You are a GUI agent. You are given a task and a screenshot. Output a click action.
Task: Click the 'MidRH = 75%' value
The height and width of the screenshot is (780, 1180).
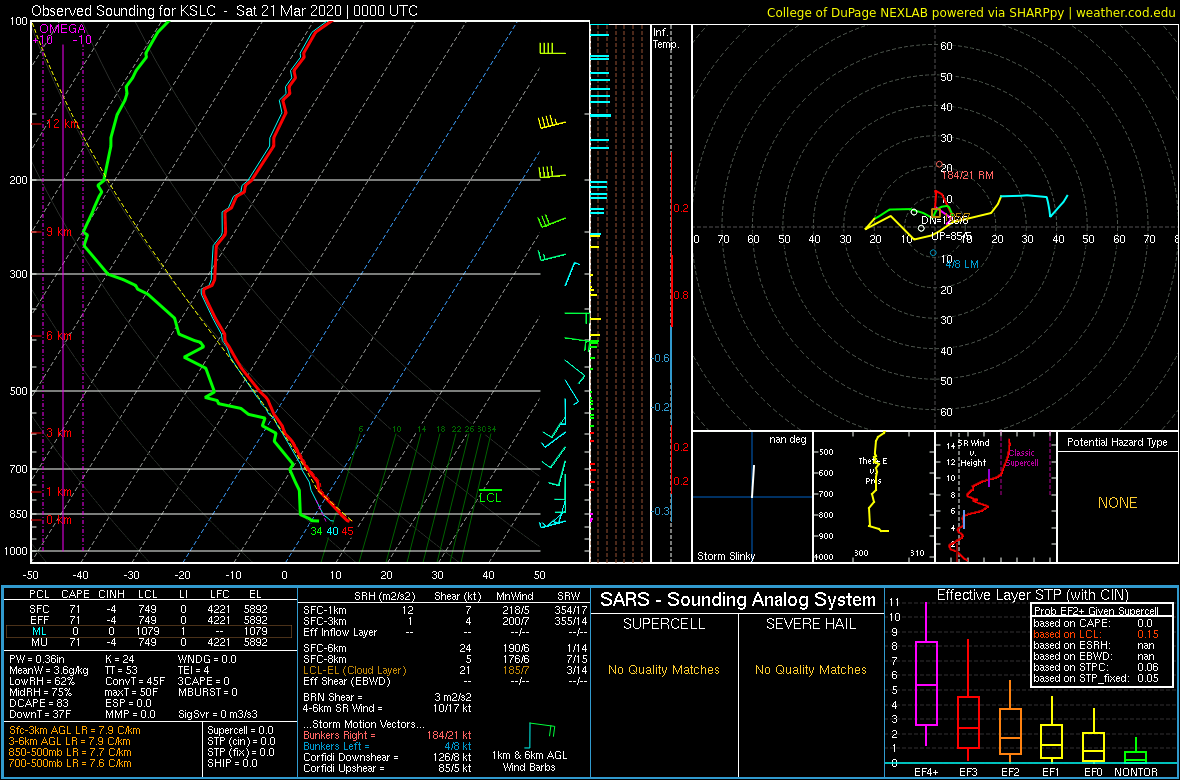click(41, 693)
